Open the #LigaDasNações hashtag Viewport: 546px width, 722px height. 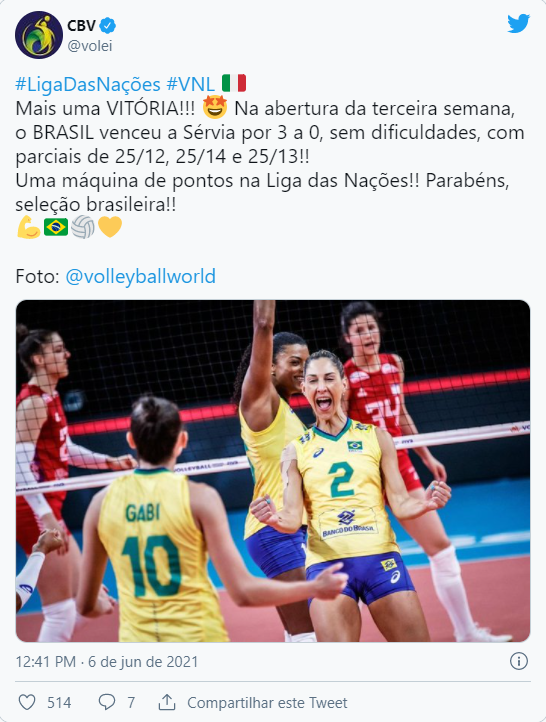pyautogui.click(x=88, y=84)
